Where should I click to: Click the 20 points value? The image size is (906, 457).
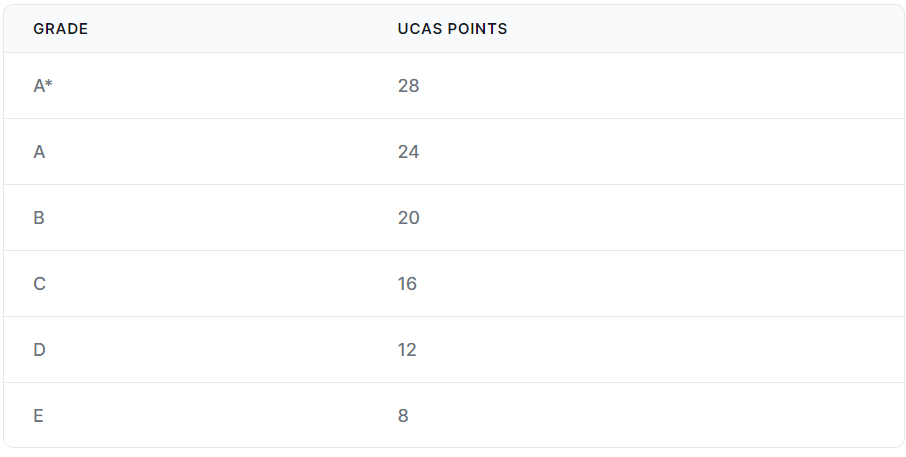point(409,218)
